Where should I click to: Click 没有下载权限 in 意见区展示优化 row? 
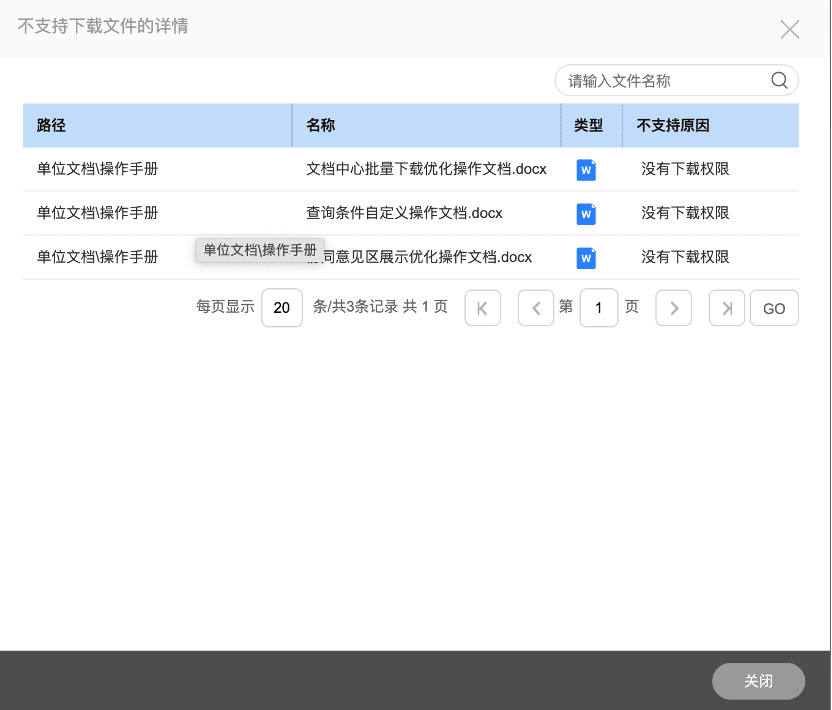(685, 257)
